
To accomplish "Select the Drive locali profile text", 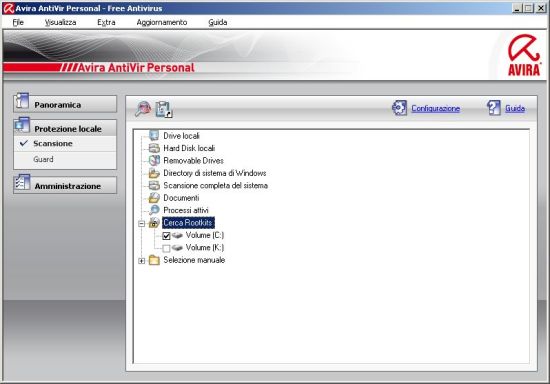I will coord(181,136).
